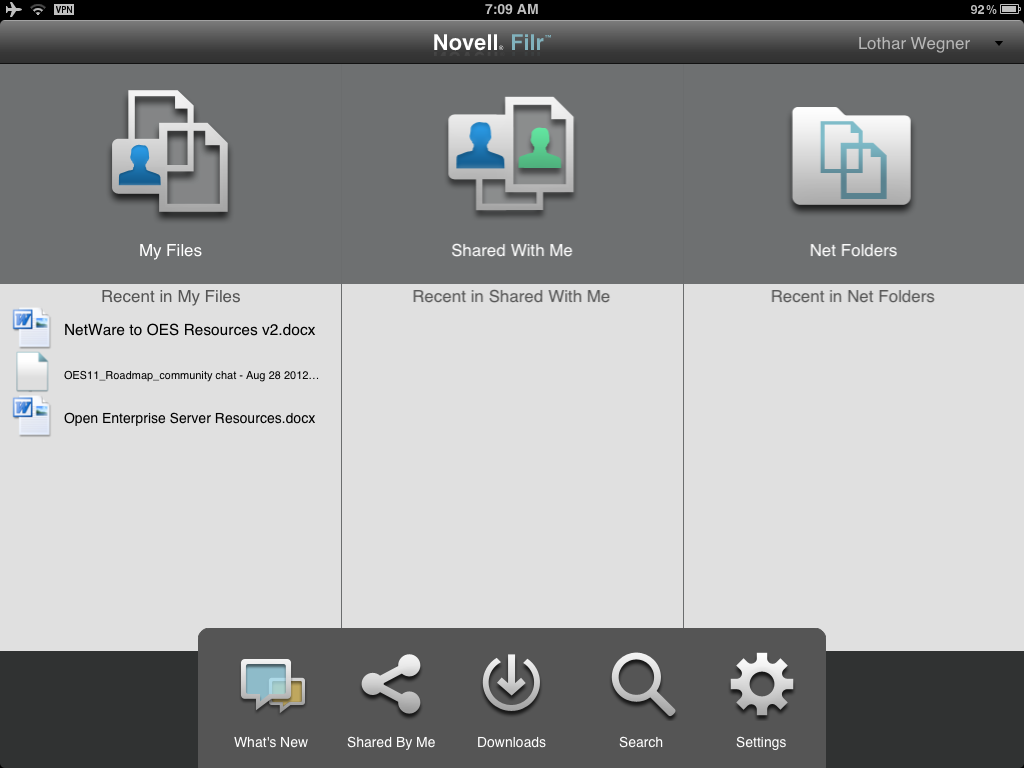Open the Net Folders icon
This screenshot has height=768, width=1024.
851,157
